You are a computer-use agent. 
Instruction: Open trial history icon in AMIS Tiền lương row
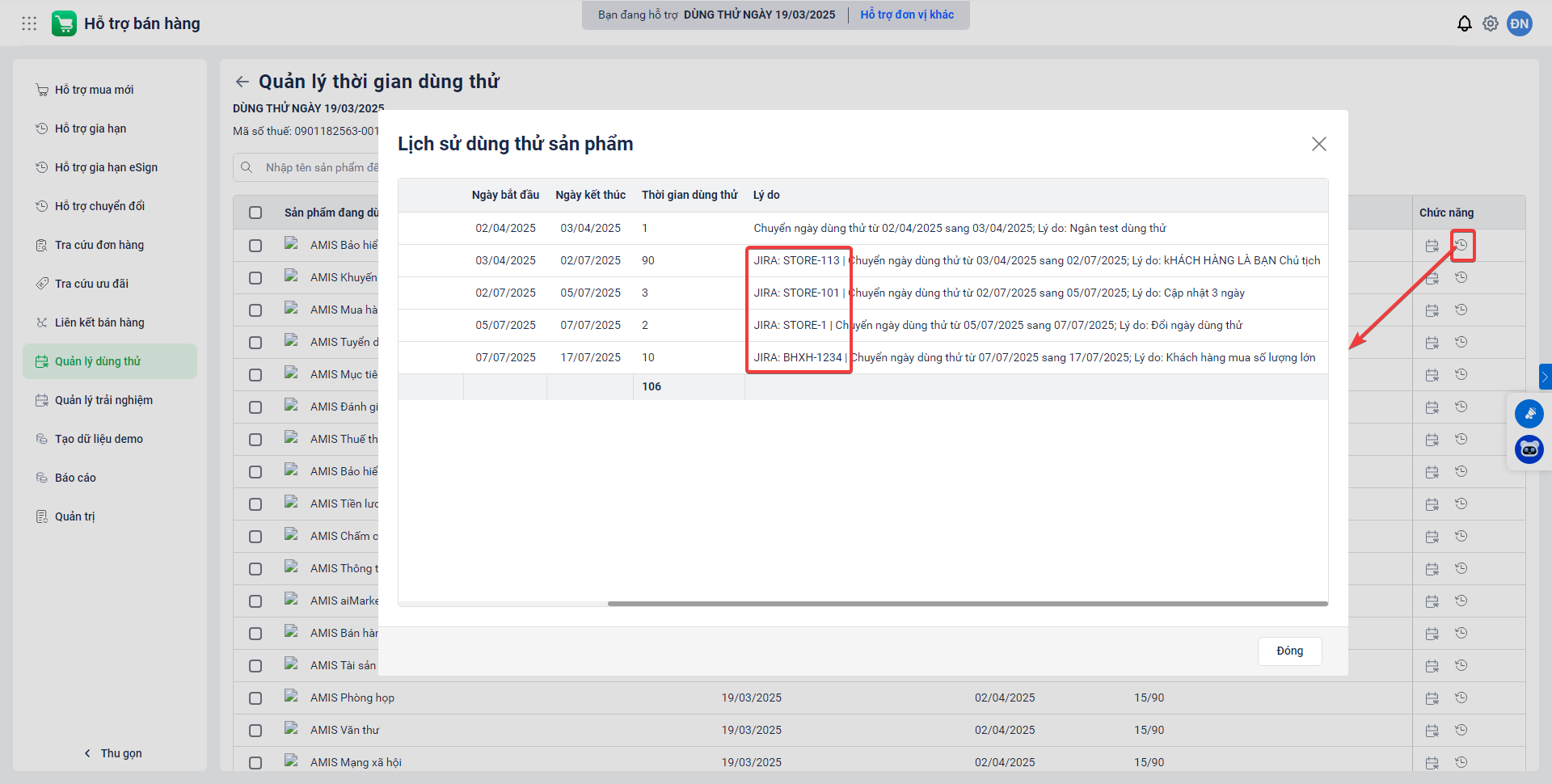click(1461, 504)
